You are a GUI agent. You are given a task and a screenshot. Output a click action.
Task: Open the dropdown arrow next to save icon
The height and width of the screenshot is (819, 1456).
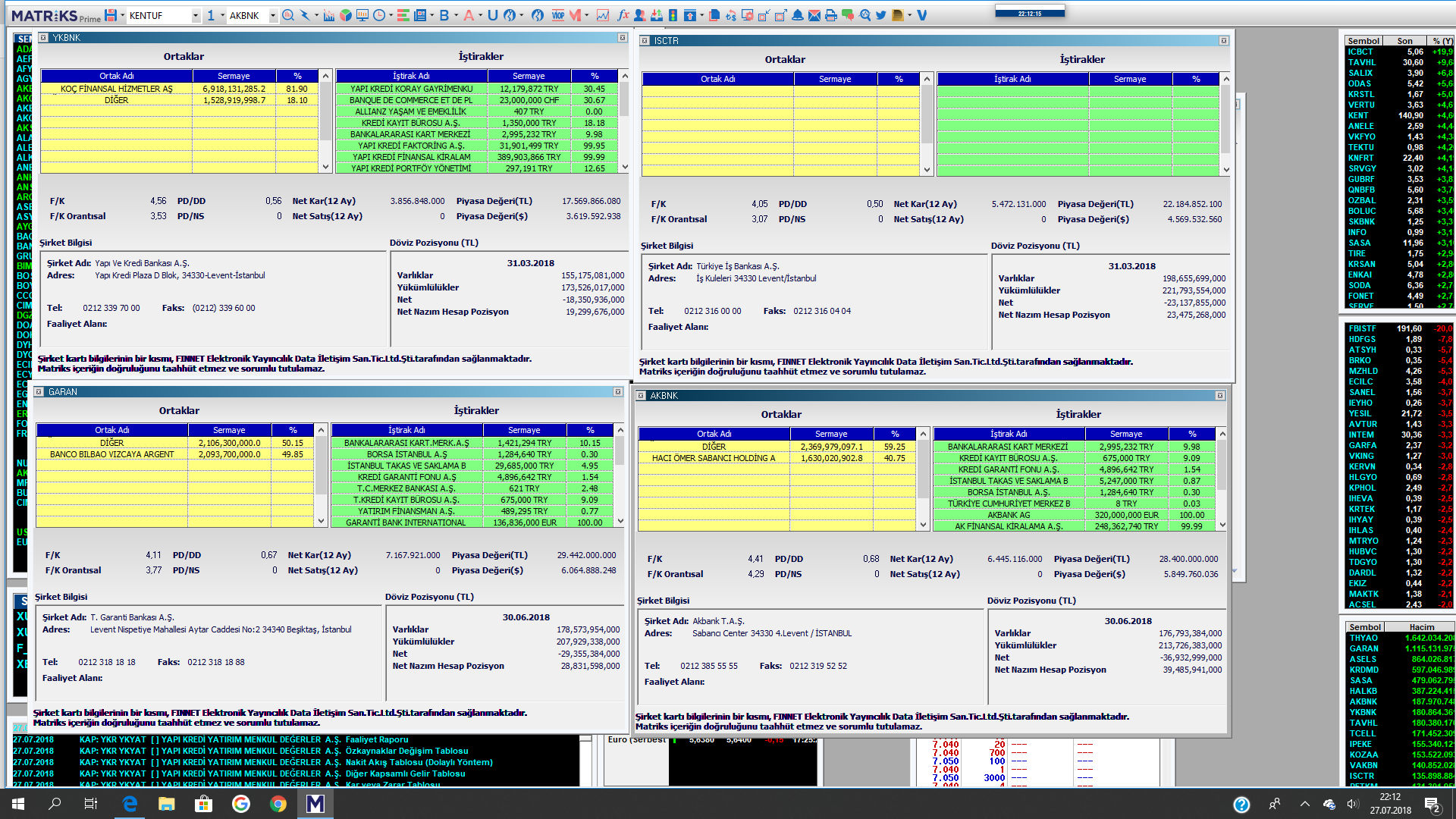(122, 15)
